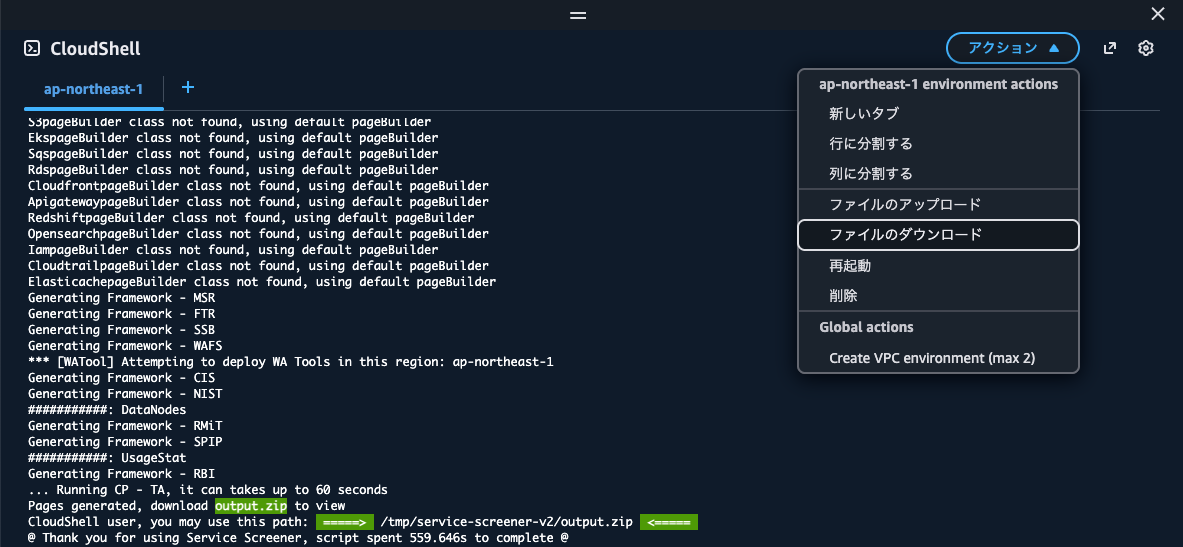The image size is (1183, 547).
Task: Click 削除 in the actions menu
Action: point(843,297)
